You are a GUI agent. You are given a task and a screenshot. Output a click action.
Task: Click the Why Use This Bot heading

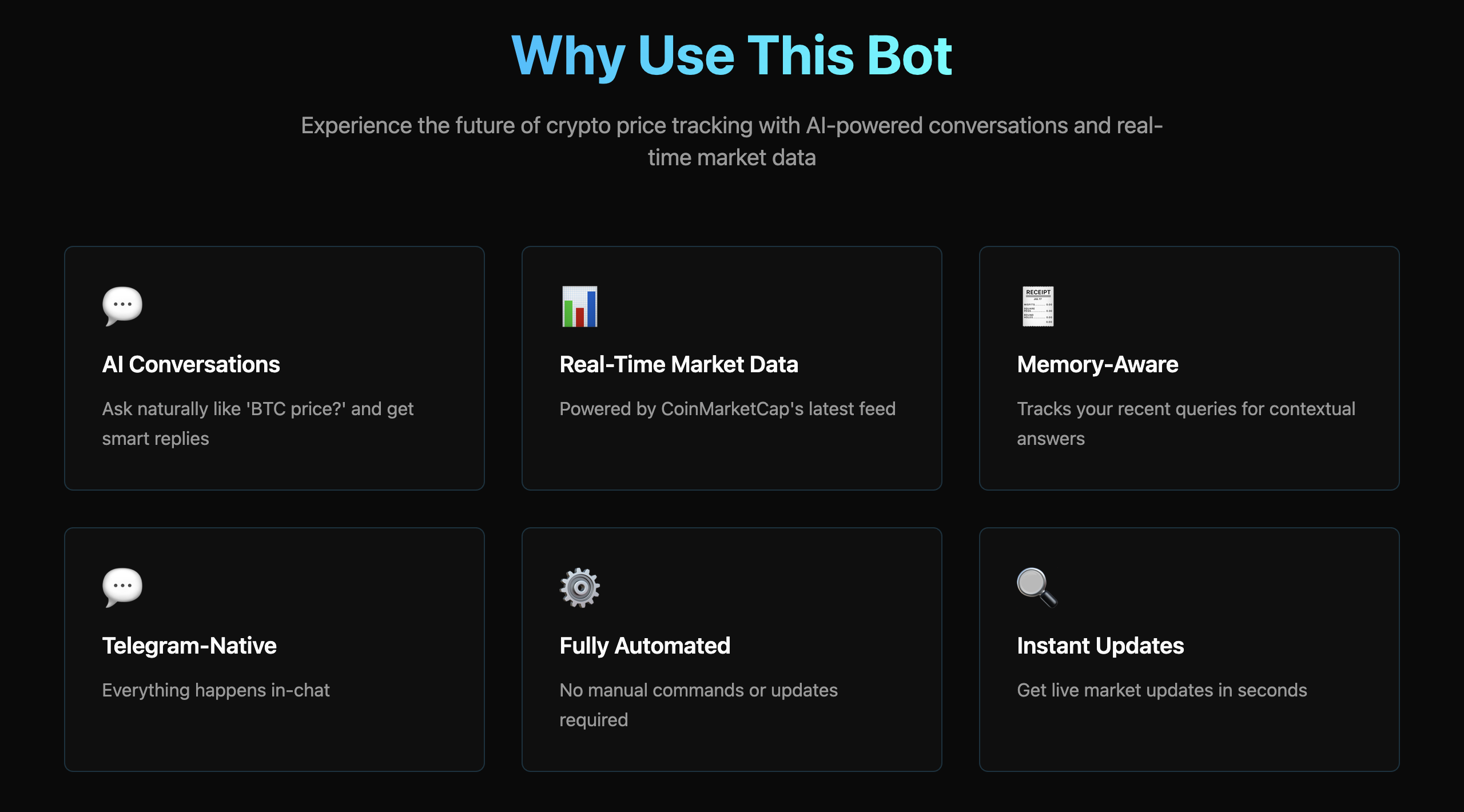point(732,55)
